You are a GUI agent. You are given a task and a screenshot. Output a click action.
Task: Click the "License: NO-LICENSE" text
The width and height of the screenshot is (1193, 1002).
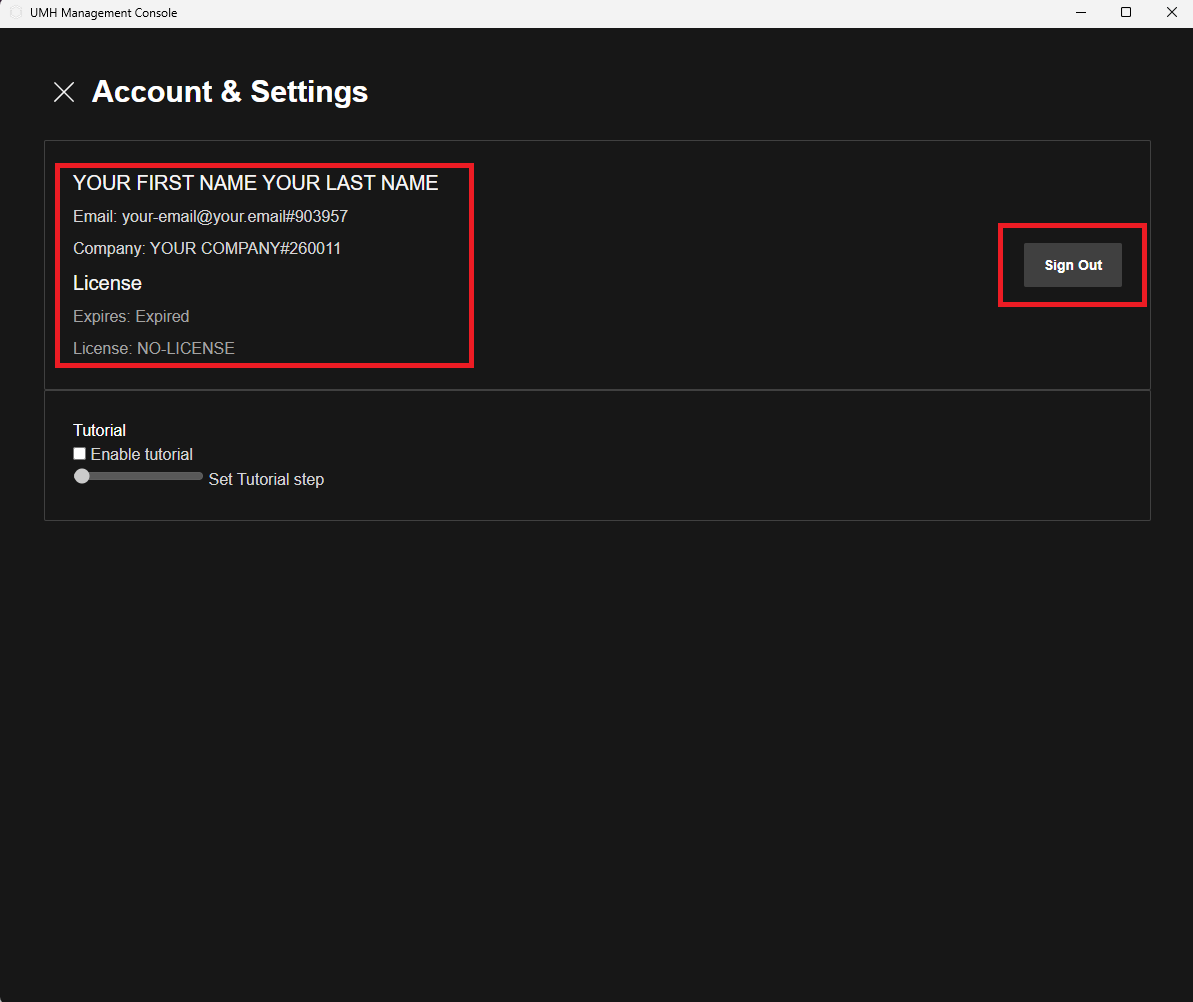point(154,349)
